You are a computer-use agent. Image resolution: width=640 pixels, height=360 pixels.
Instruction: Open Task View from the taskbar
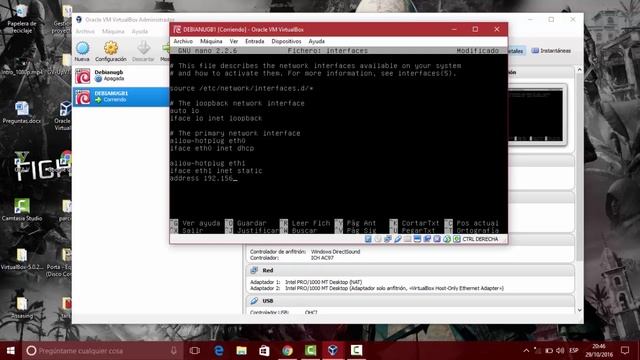pyautogui.click(x=195, y=350)
